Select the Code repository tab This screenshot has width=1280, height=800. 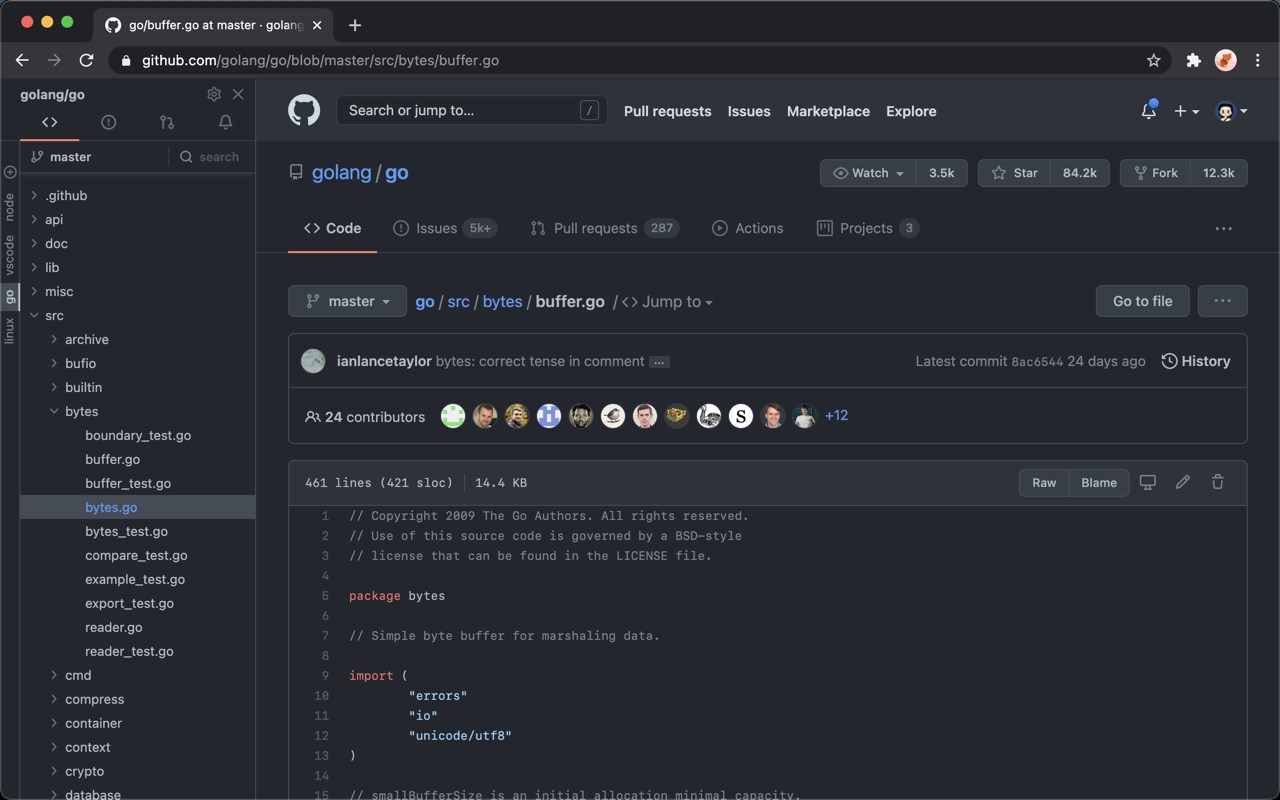[333, 228]
